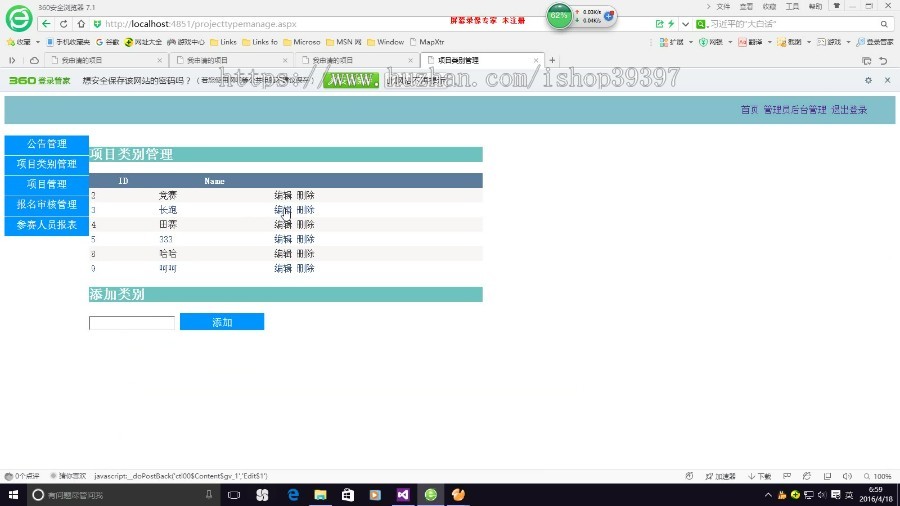
Task: Open 项目管理 in the sidebar
Action: pyautogui.click(x=46, y=184)
